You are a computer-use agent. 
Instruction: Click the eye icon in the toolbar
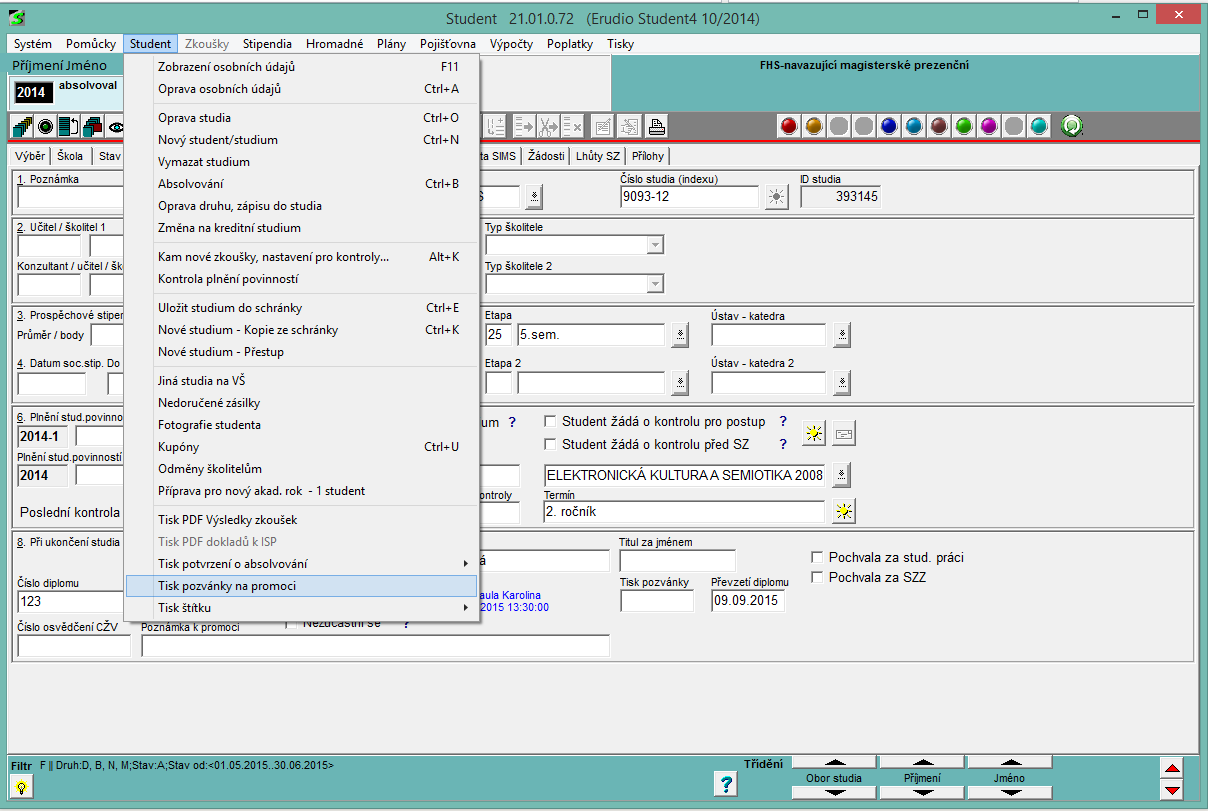(116, 127)
